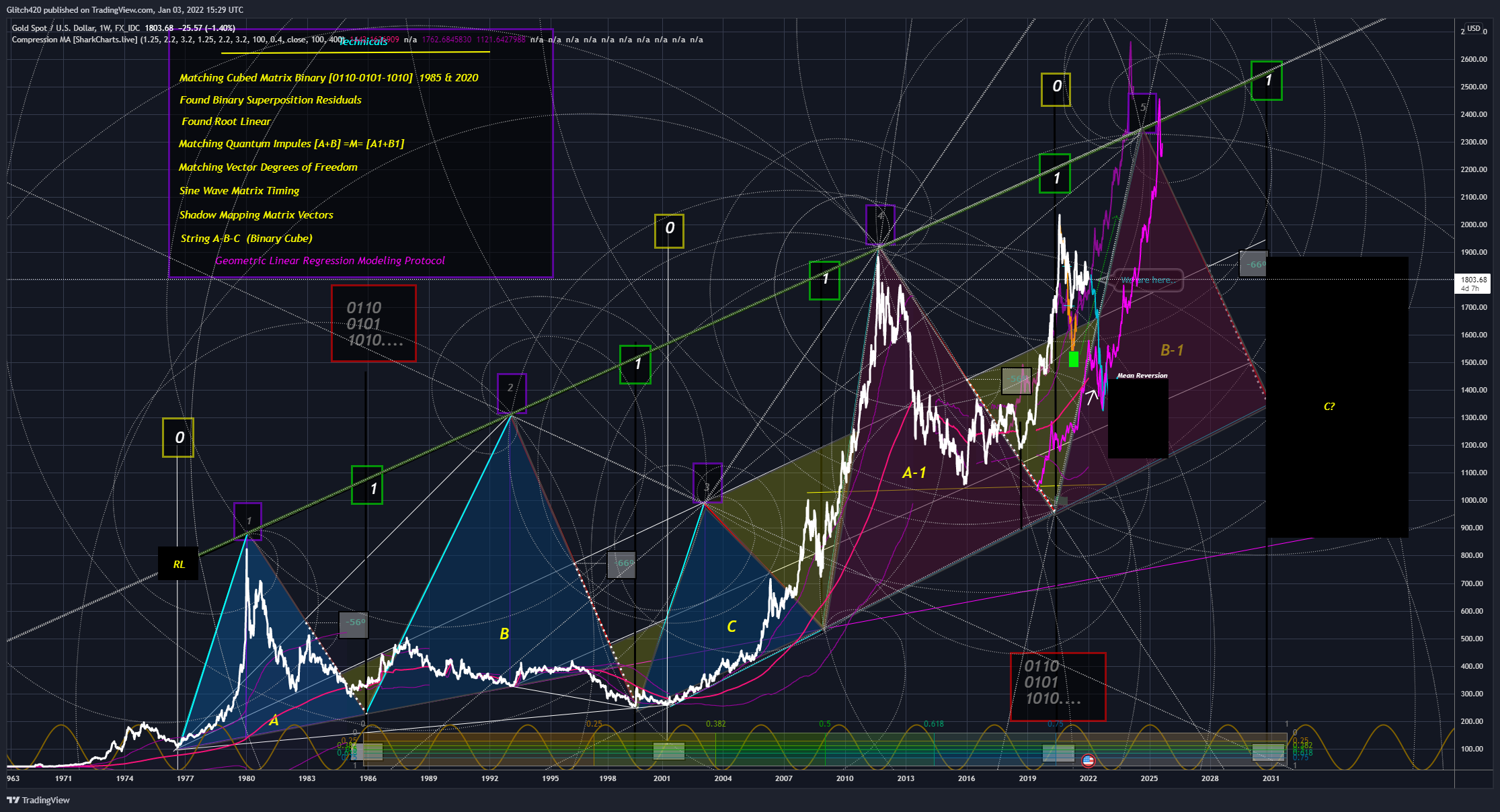Click the 'We are here' callout bubble

click(x=1148, y=280)
